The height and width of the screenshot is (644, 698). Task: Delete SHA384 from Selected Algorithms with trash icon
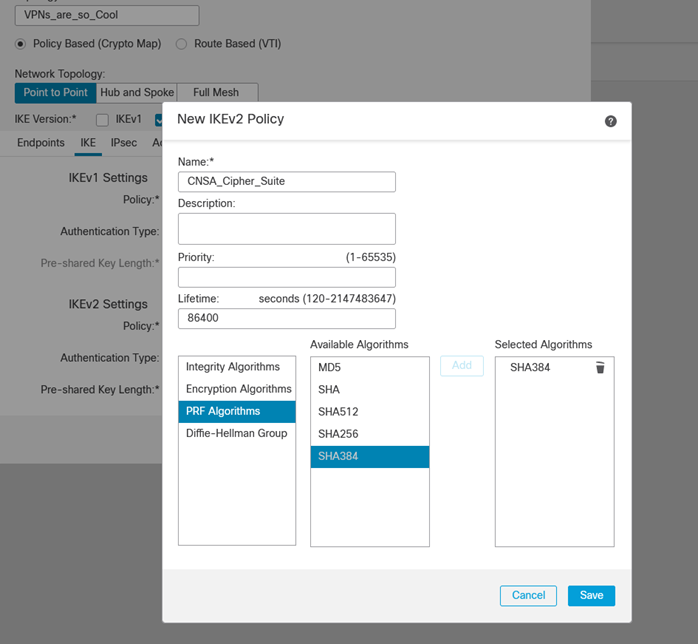600,368
